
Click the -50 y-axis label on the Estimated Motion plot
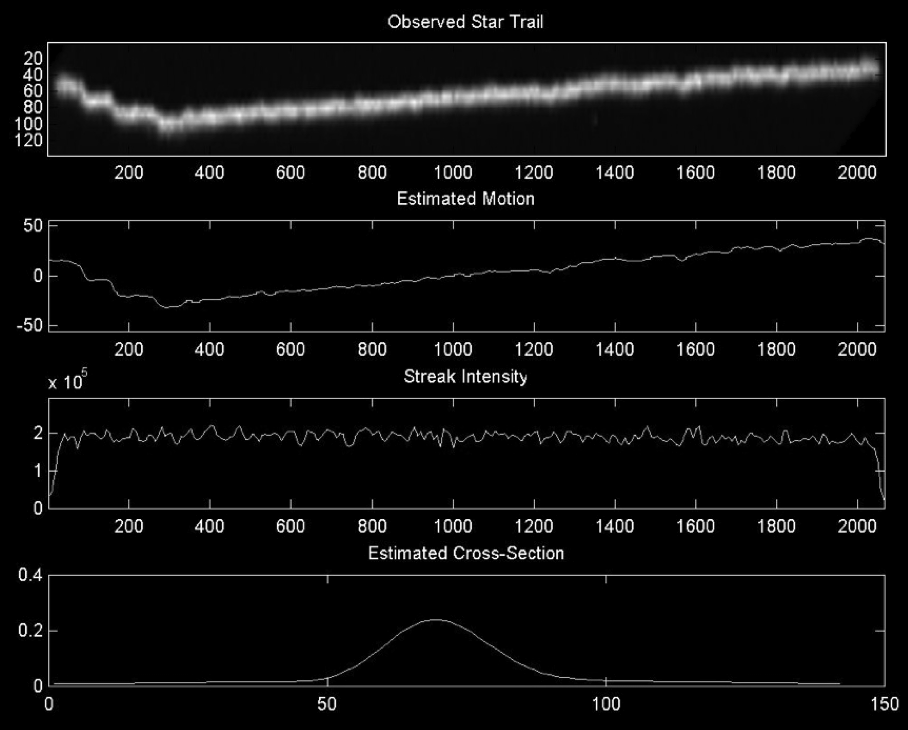(x=27, y=326)
